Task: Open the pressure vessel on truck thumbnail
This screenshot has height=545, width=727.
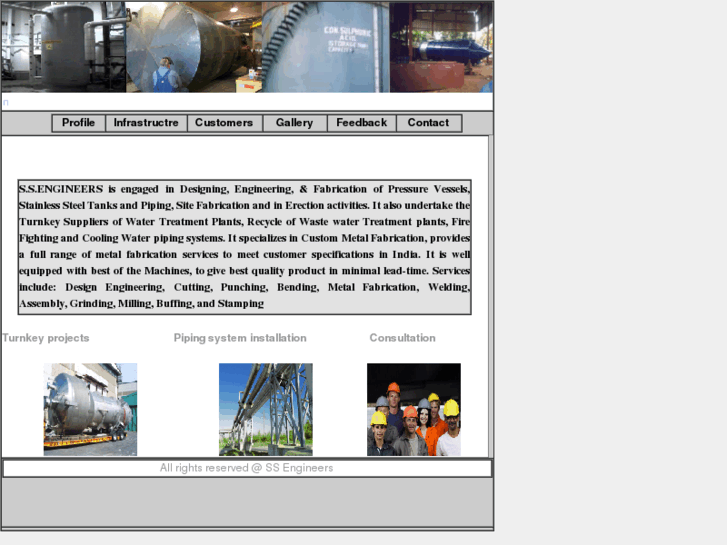Action: point(90,410)
